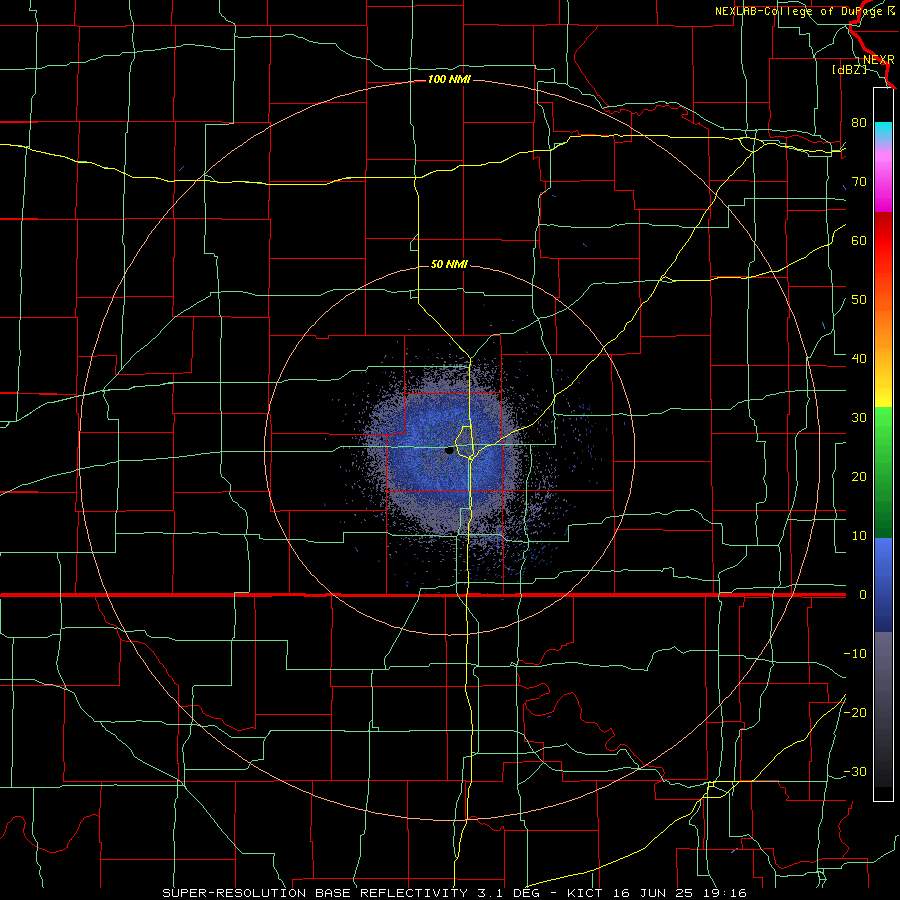Click the 40 value on dBZ scale

859,359
